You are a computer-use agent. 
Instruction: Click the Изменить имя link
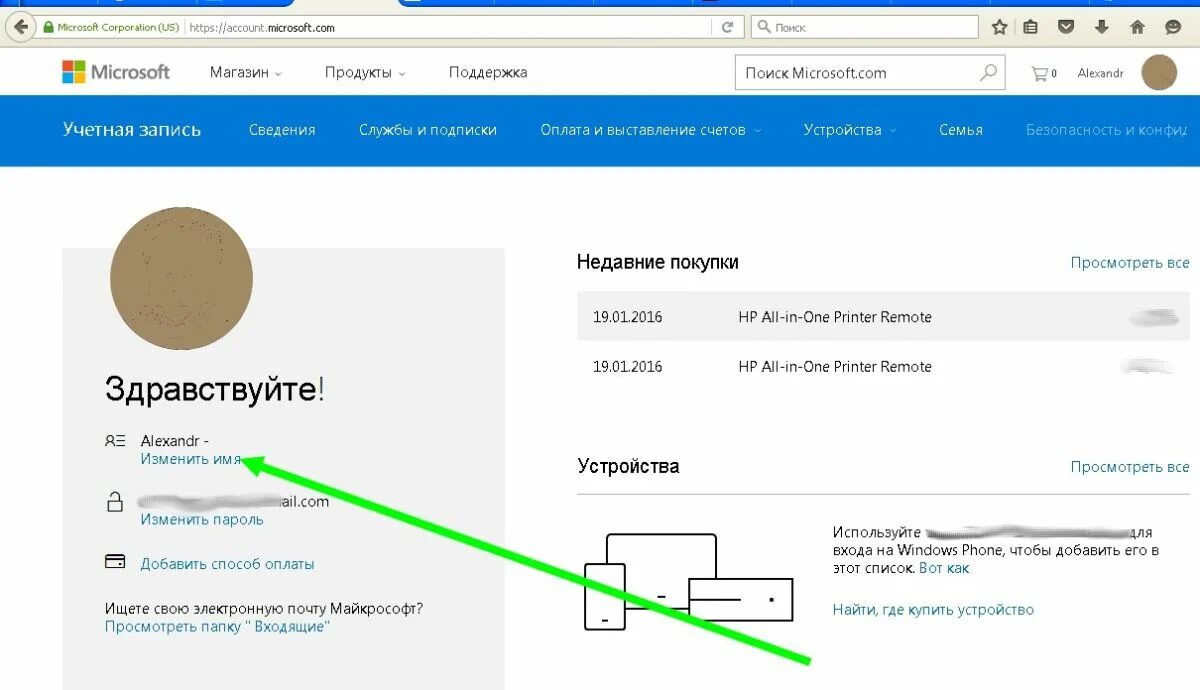tap(191, 459)
